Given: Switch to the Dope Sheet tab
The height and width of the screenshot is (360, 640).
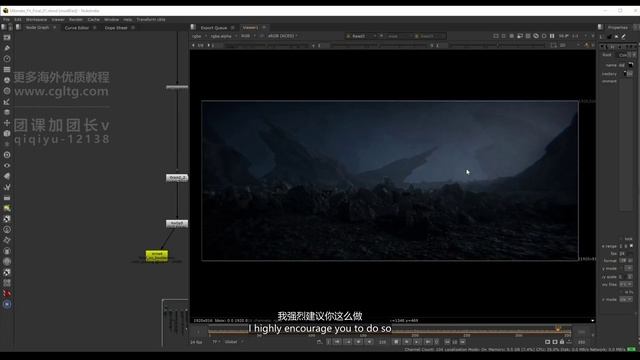Looking at the screenshot, I should point(116,28).
